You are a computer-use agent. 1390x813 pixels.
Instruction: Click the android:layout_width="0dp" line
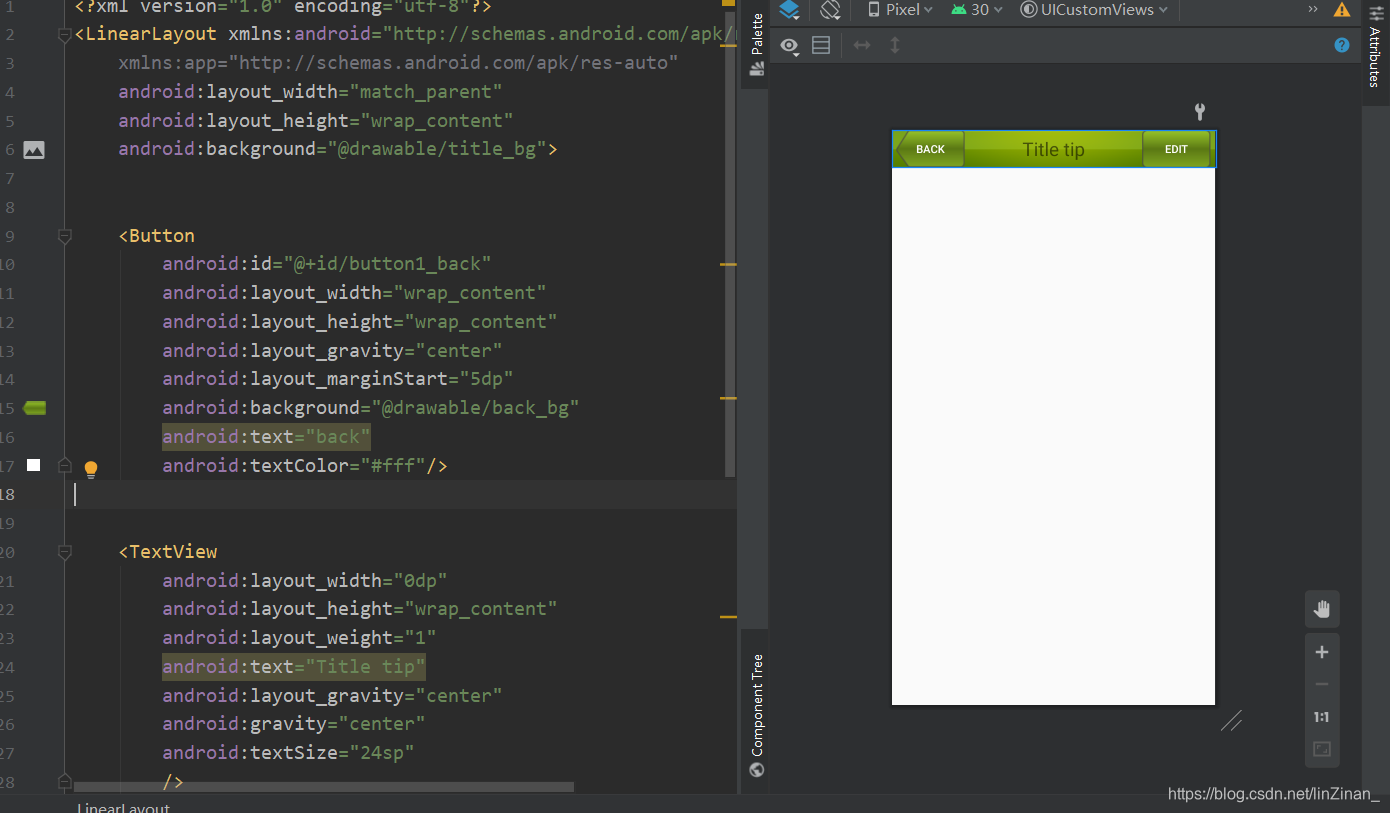pos(304,581)
